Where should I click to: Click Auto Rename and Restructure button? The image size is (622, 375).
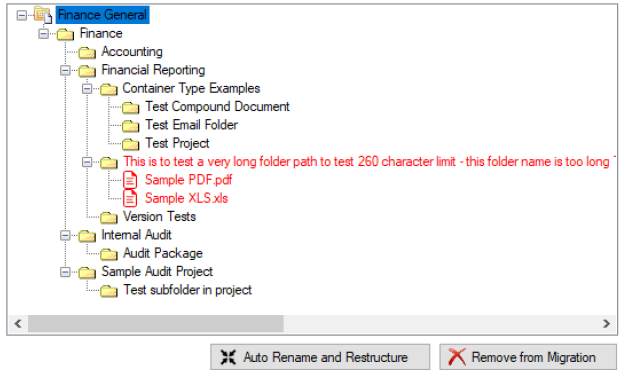(x=320, y=357)
